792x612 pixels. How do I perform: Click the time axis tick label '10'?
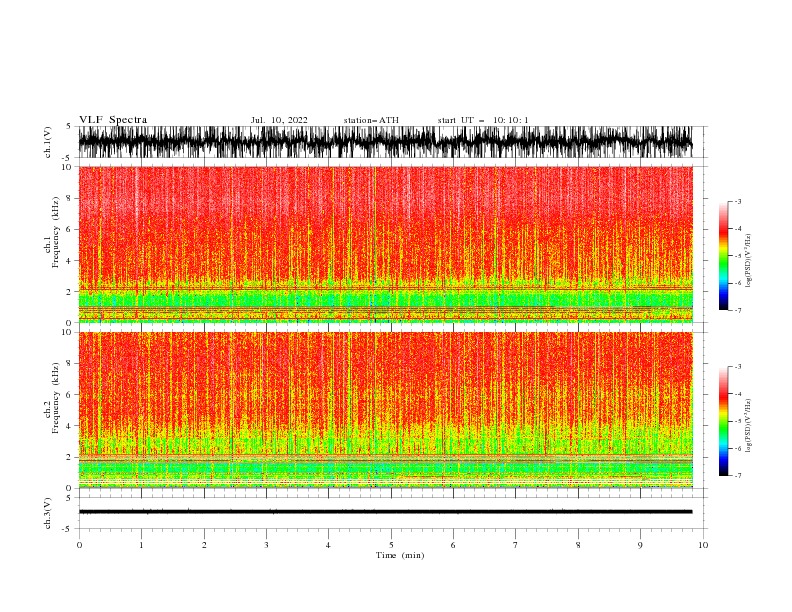(703, 545)
